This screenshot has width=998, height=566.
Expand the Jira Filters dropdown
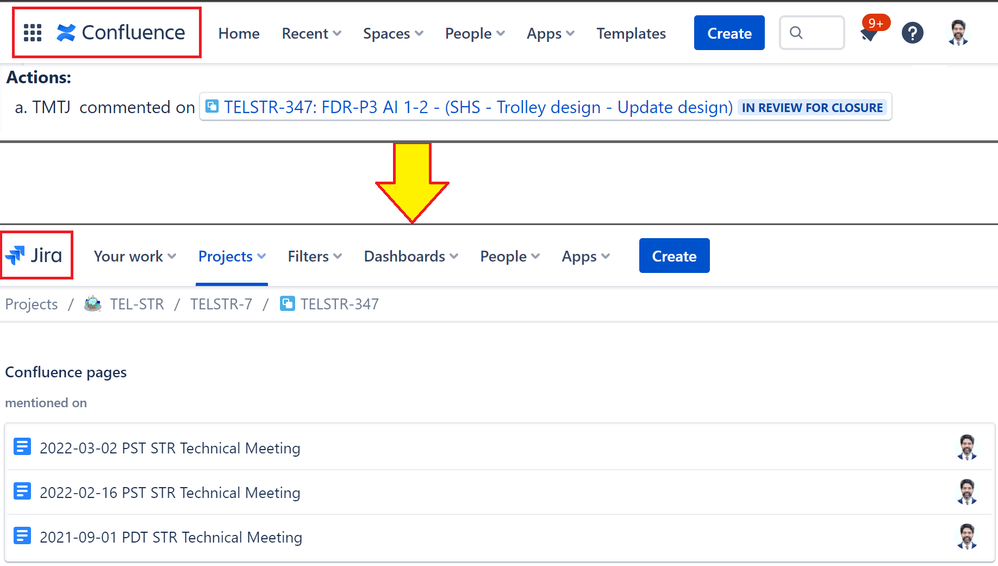point(314,257)
